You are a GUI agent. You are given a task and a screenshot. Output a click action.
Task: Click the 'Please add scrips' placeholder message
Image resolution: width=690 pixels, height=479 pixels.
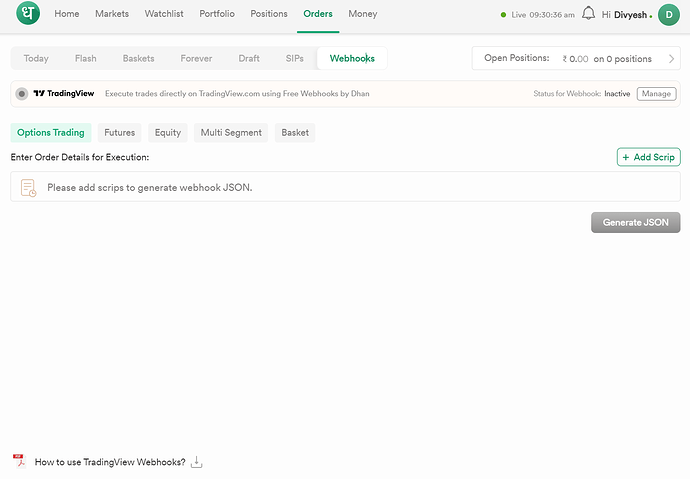point(150,187)
